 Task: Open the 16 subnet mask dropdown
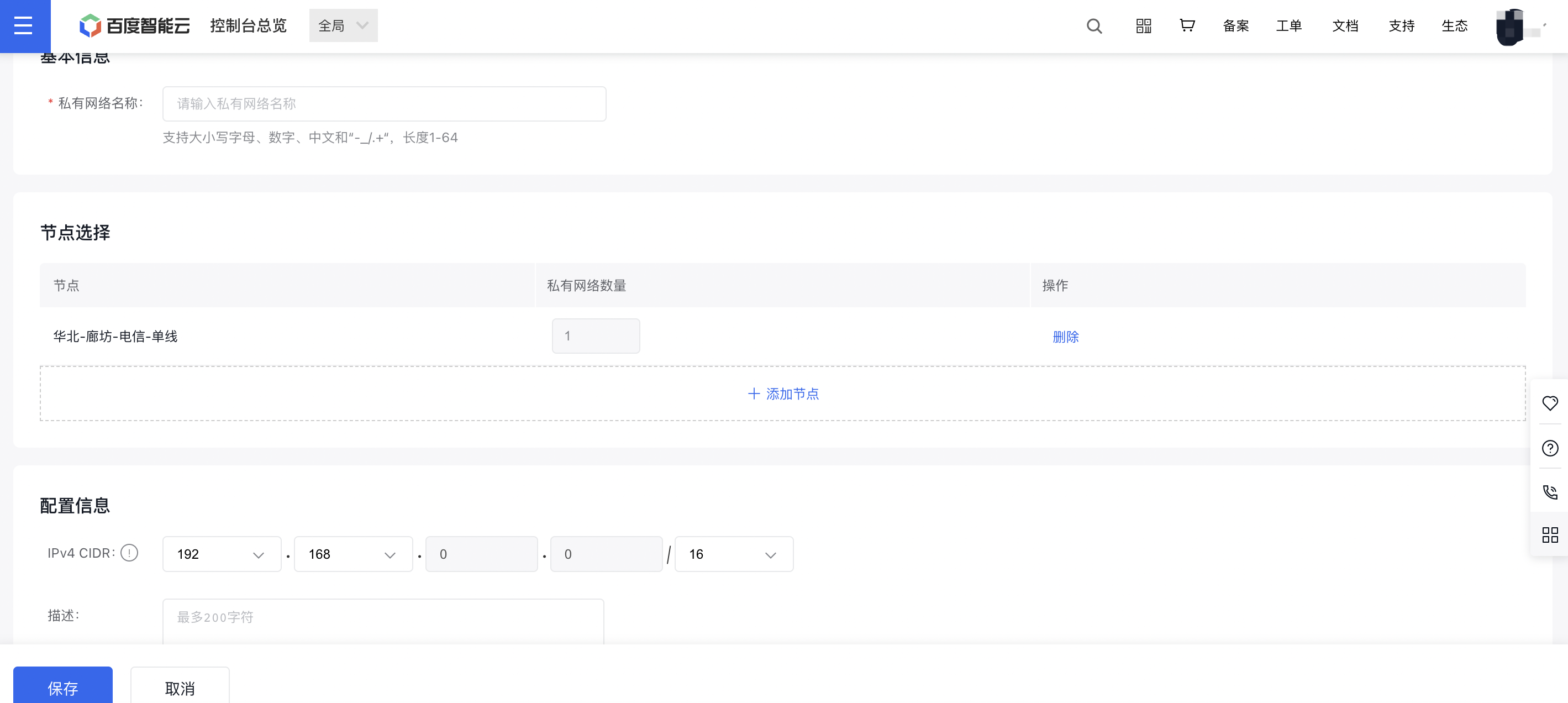pos(734,554)
